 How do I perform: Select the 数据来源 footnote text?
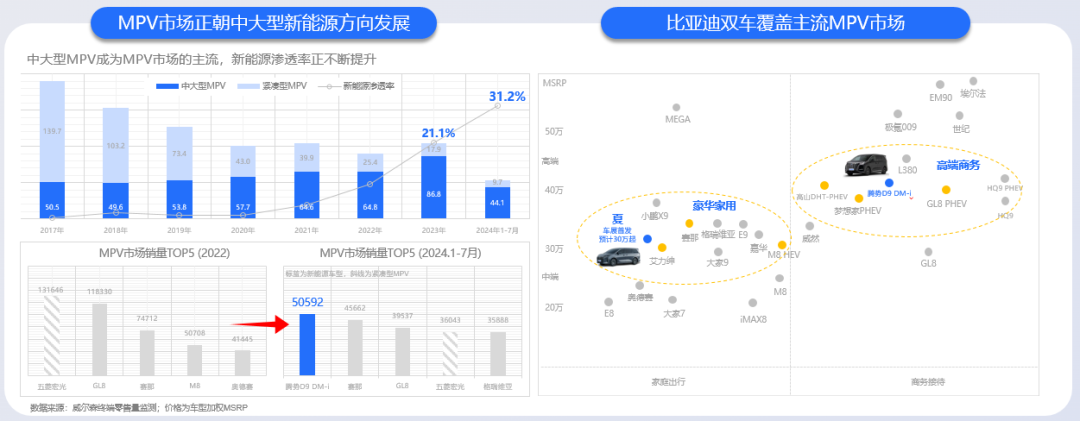tap(139, 408)
